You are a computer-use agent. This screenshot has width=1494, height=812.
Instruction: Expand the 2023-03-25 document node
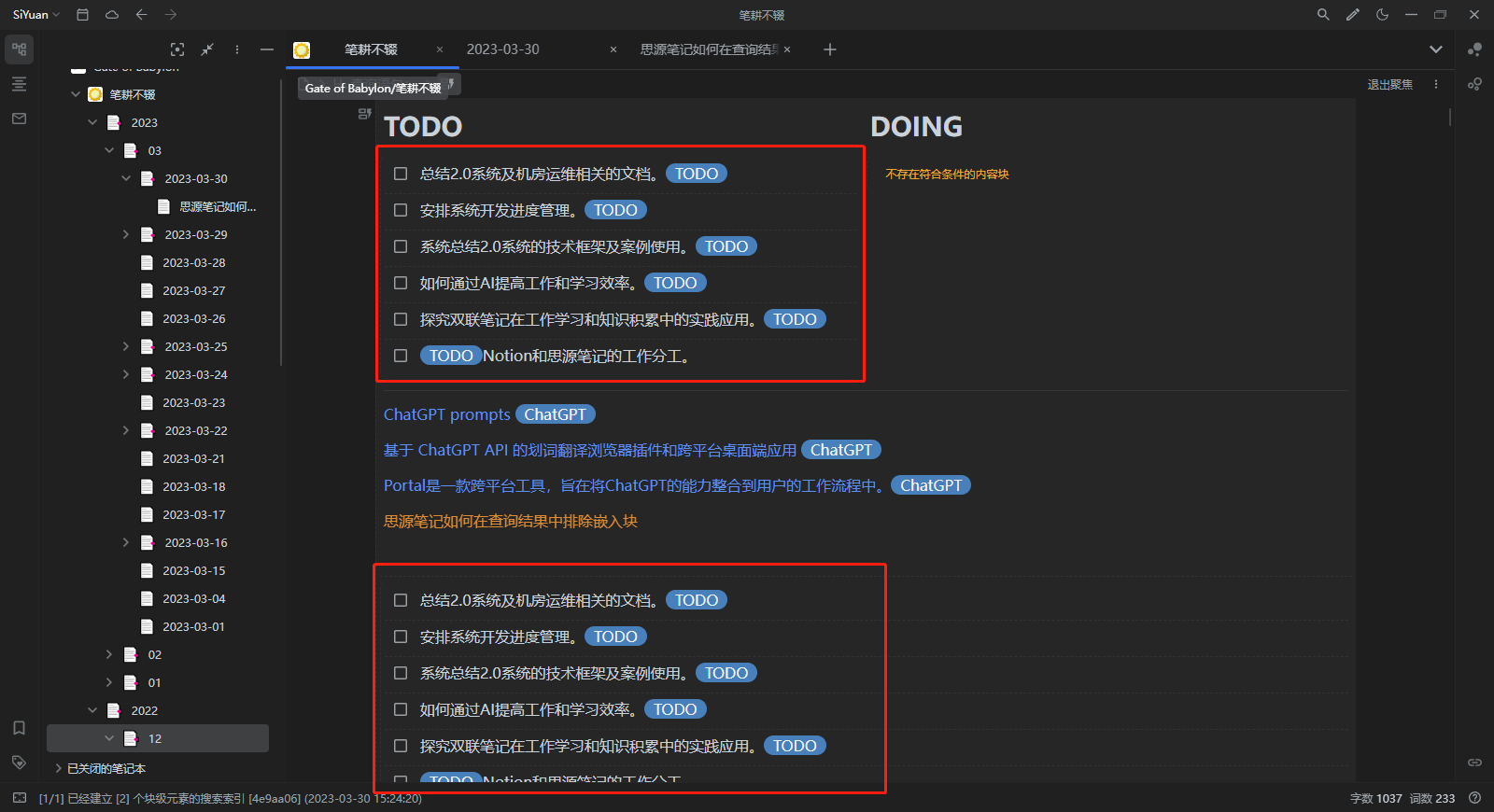[126, 346]
